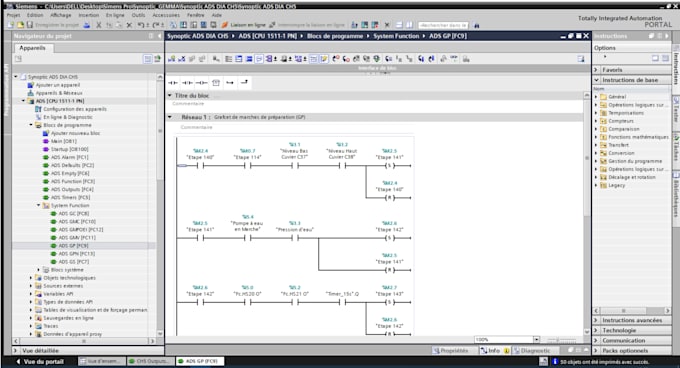The width and height of the screenshot is (680, 368).
Task: Click the undo arrow in main toolbar
Action: click(141, 25)
